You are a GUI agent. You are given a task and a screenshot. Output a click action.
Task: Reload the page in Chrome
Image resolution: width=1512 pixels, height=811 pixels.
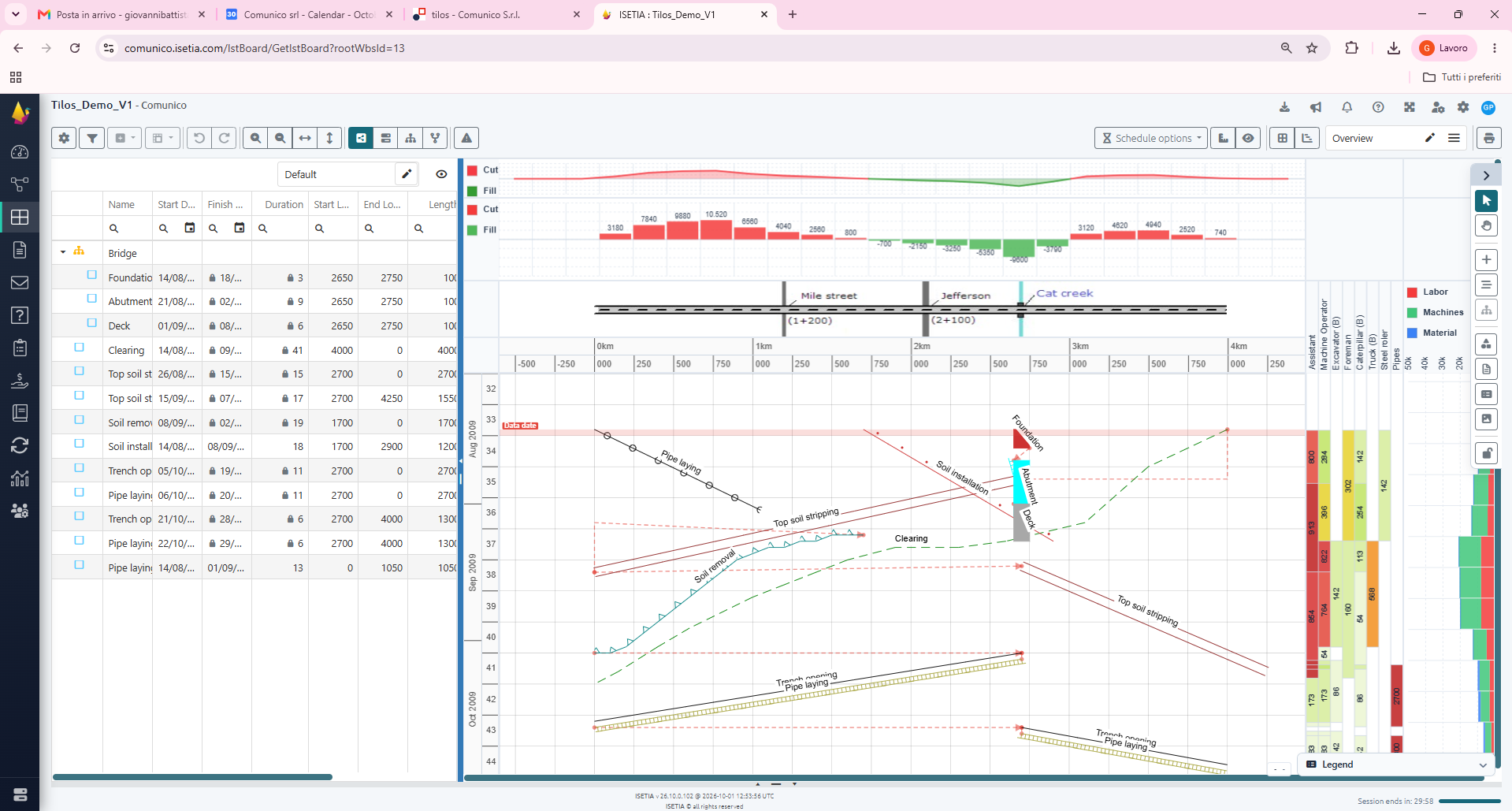[75, 48]
